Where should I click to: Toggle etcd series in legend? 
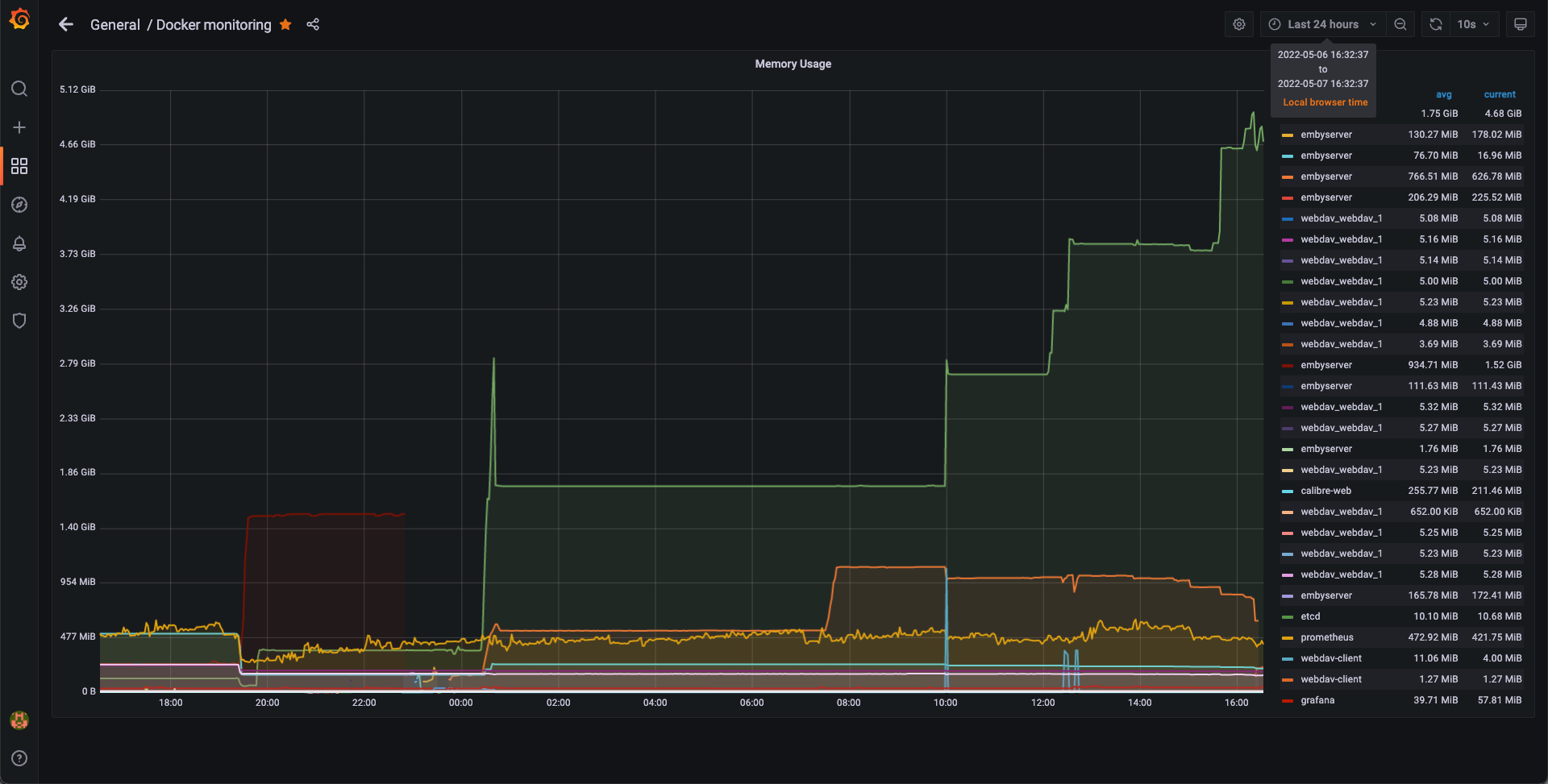[1310, 616]
